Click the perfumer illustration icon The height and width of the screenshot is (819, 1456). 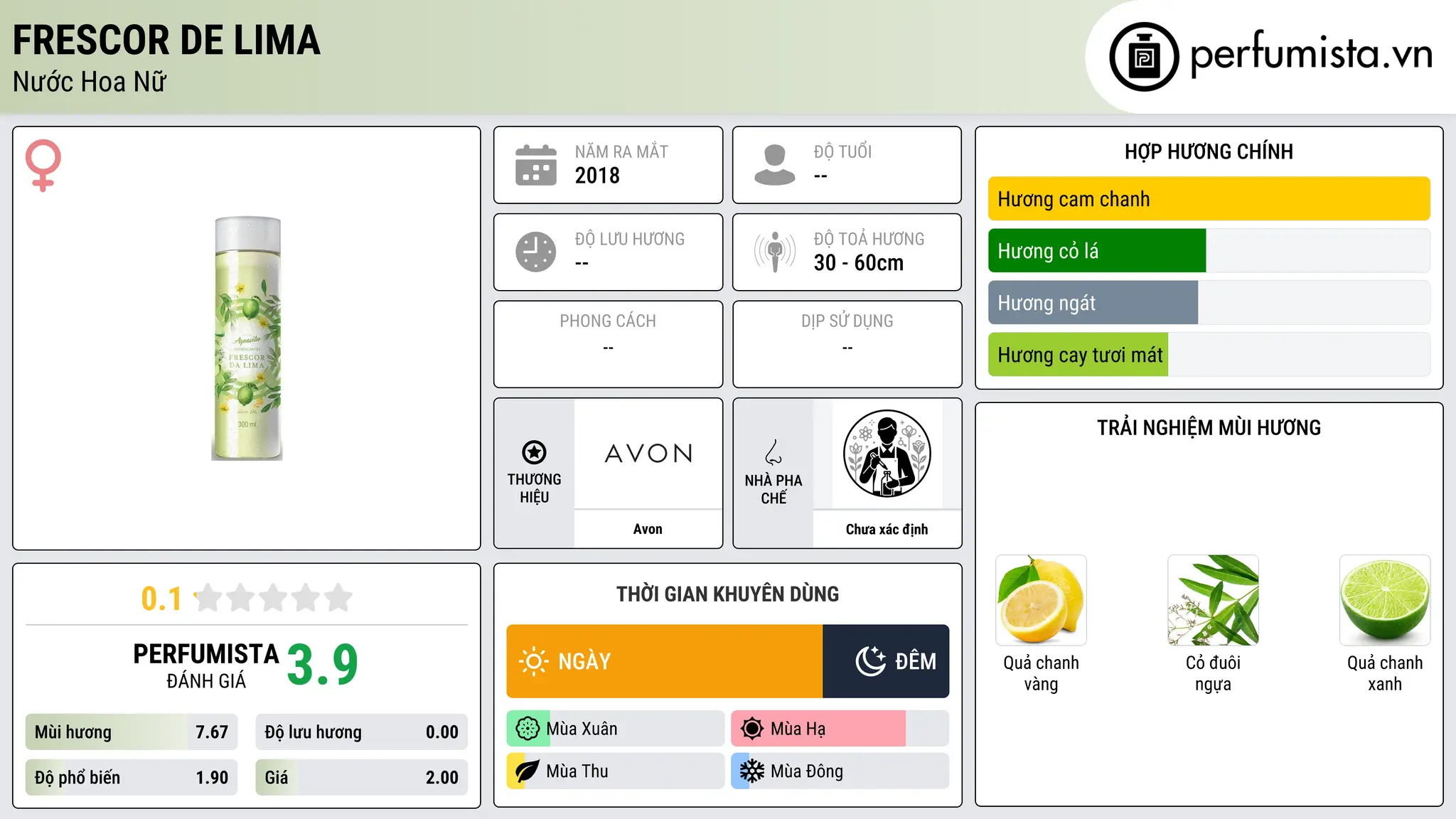(x=887, y=454)
